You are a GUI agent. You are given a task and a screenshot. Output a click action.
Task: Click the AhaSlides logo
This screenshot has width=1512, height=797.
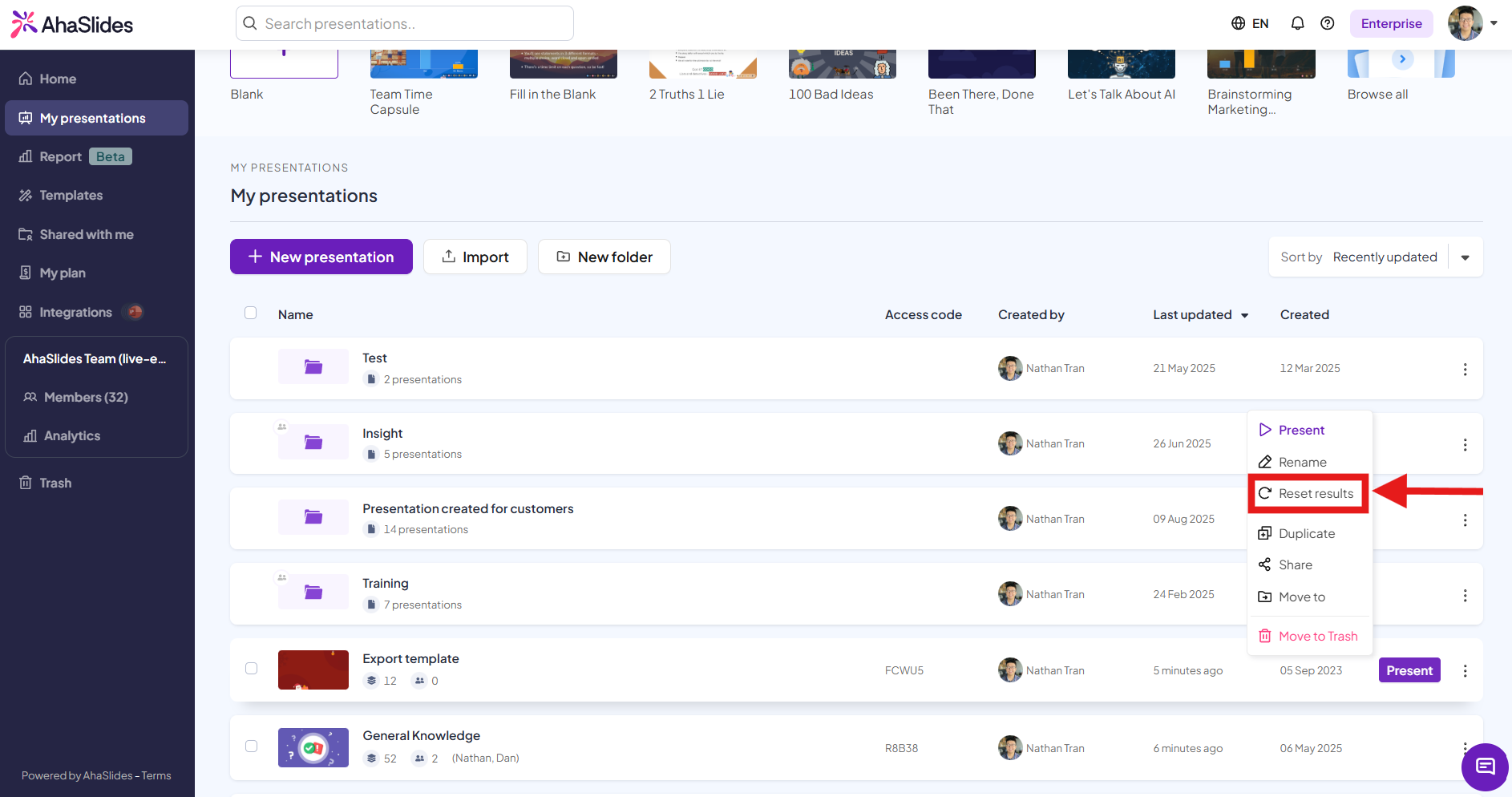pyautogui.click(x=72, y=24)
